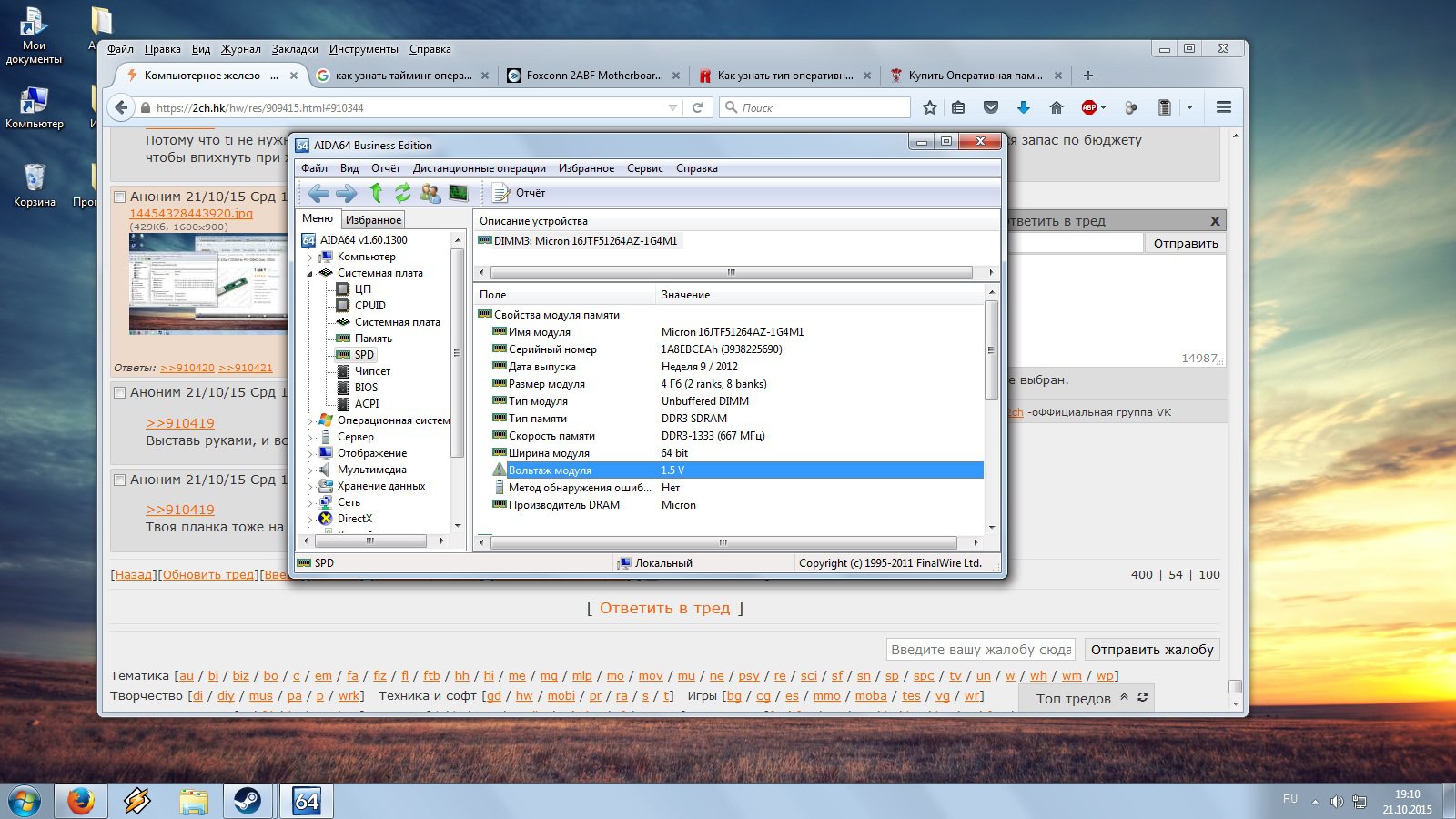
Task: Click the Ответить в тред link
Action: (664, 608)
